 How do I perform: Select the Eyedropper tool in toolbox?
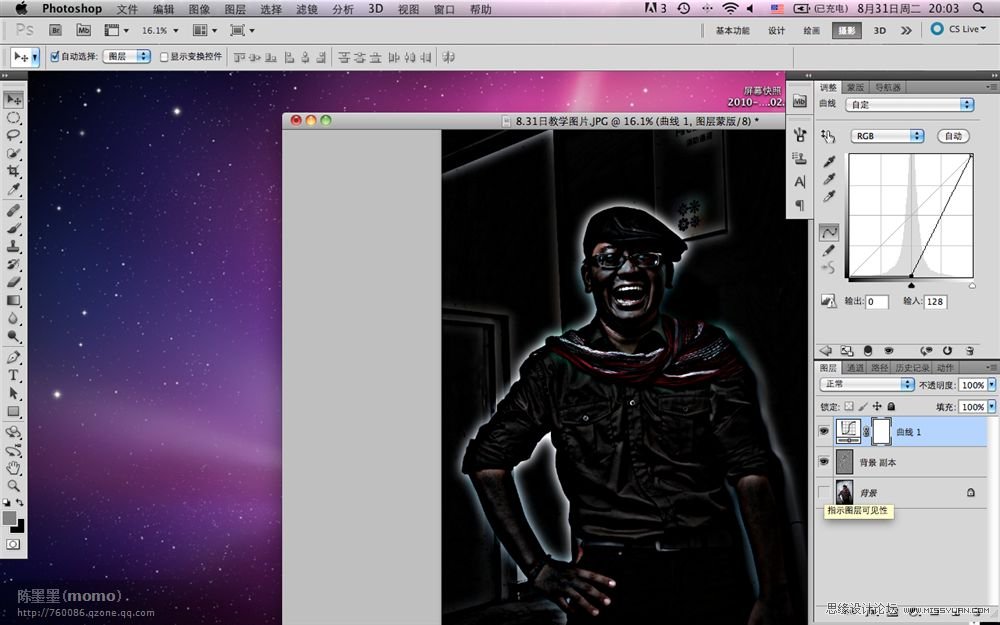13,189
